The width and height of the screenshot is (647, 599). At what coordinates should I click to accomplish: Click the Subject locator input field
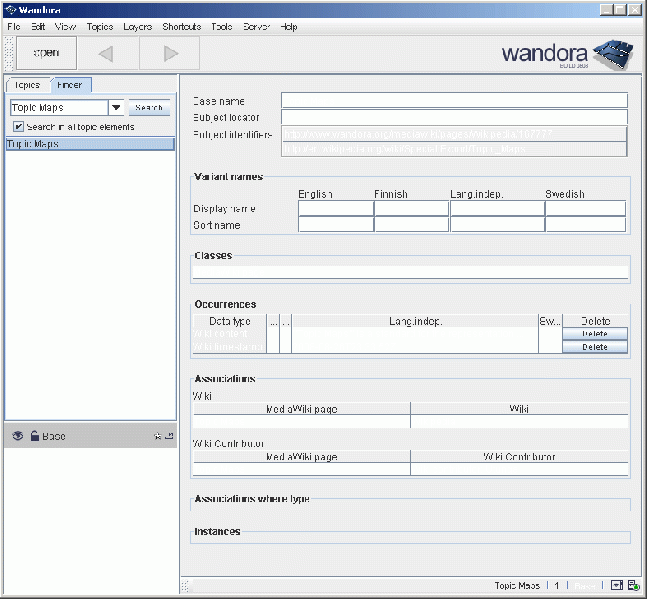point(453,117)
